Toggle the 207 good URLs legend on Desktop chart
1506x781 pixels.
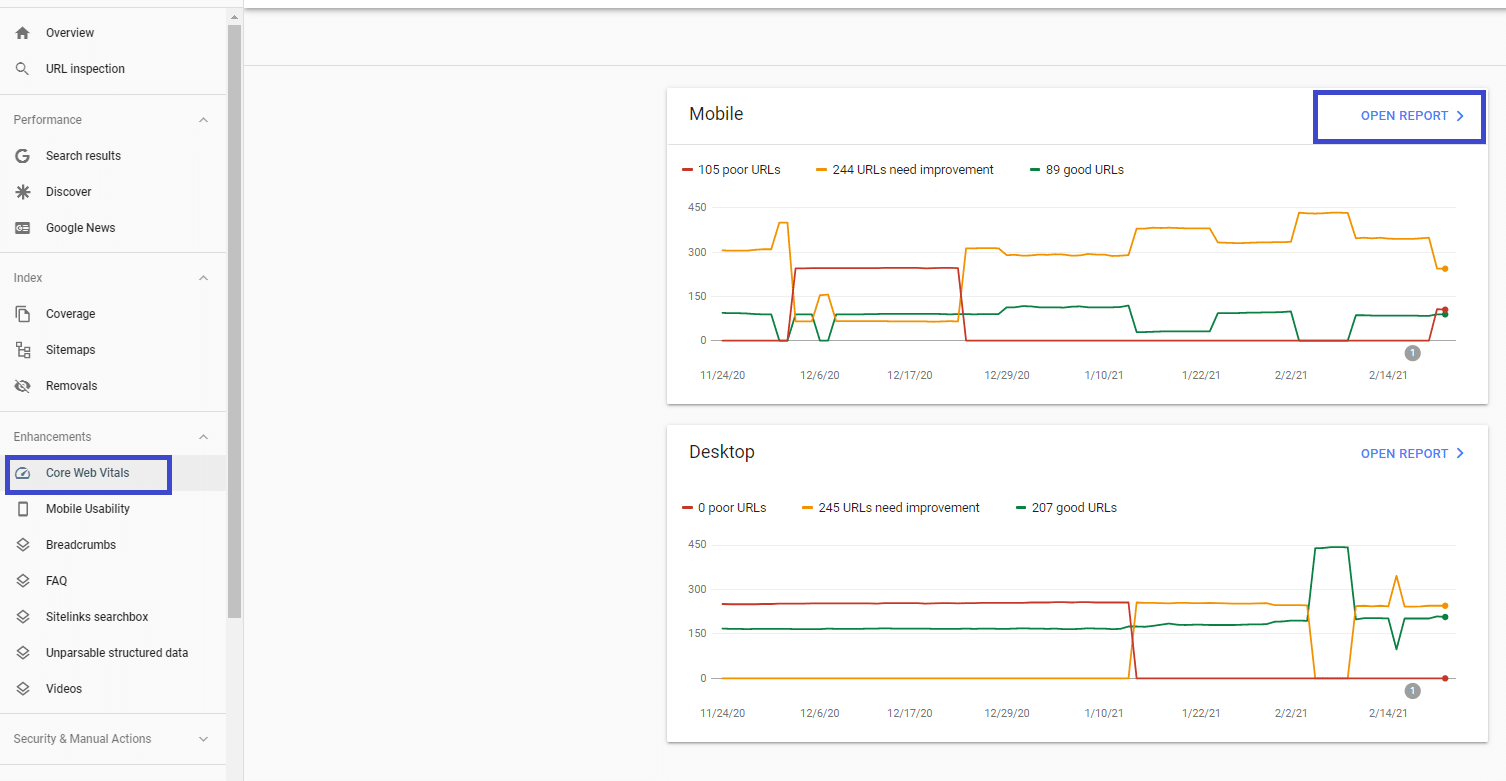point(1065,507)
